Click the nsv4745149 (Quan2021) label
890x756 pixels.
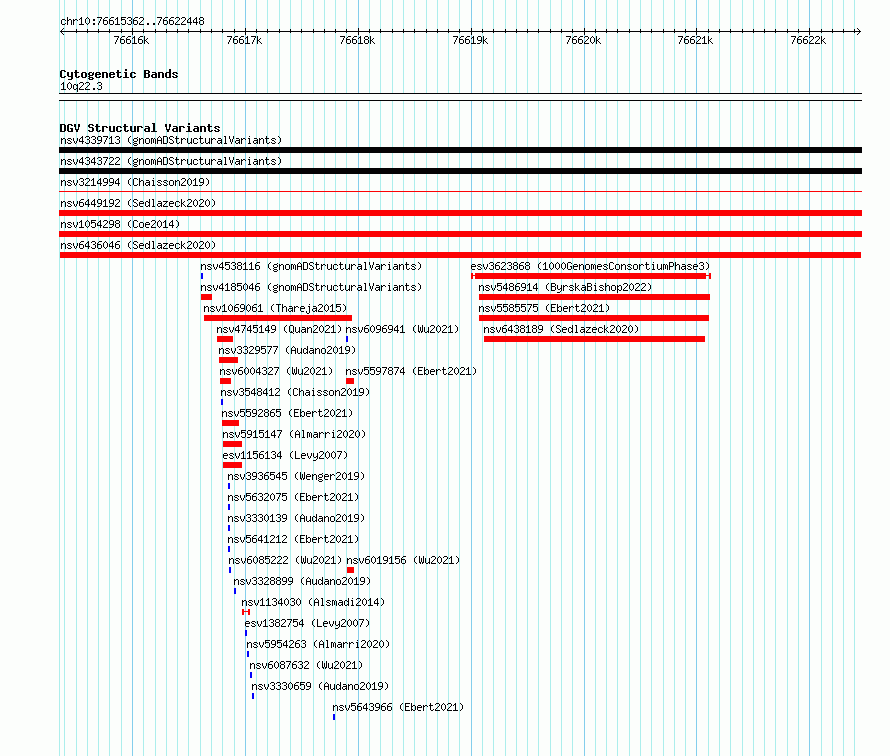pyautogui.click(x=279, y=329)
